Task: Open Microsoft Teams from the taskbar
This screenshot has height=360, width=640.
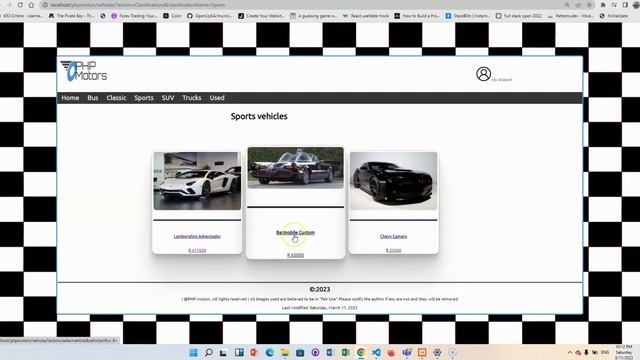Action: 407,352
